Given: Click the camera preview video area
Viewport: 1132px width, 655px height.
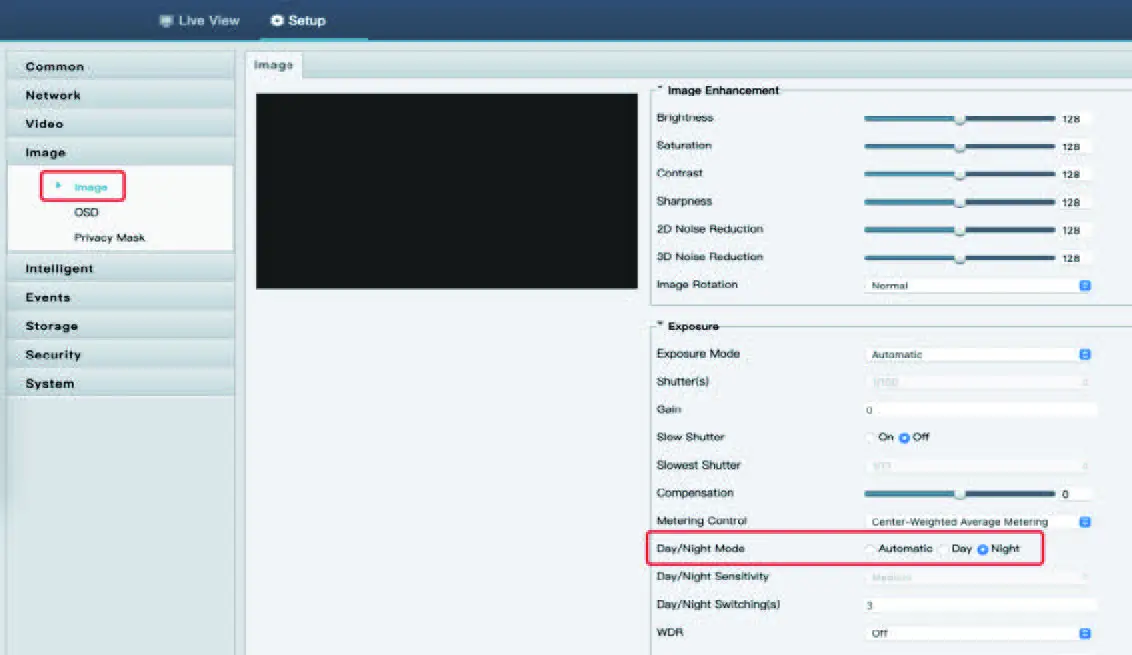Looking at the screenshot, I should pyautogui.click(x=447, y=191).
